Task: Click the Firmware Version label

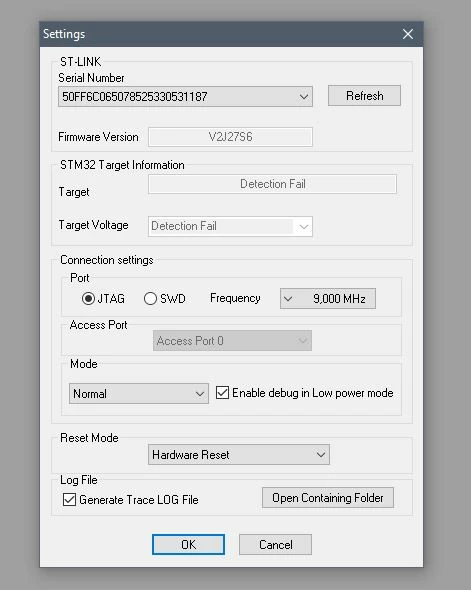Action: (98, 137)
